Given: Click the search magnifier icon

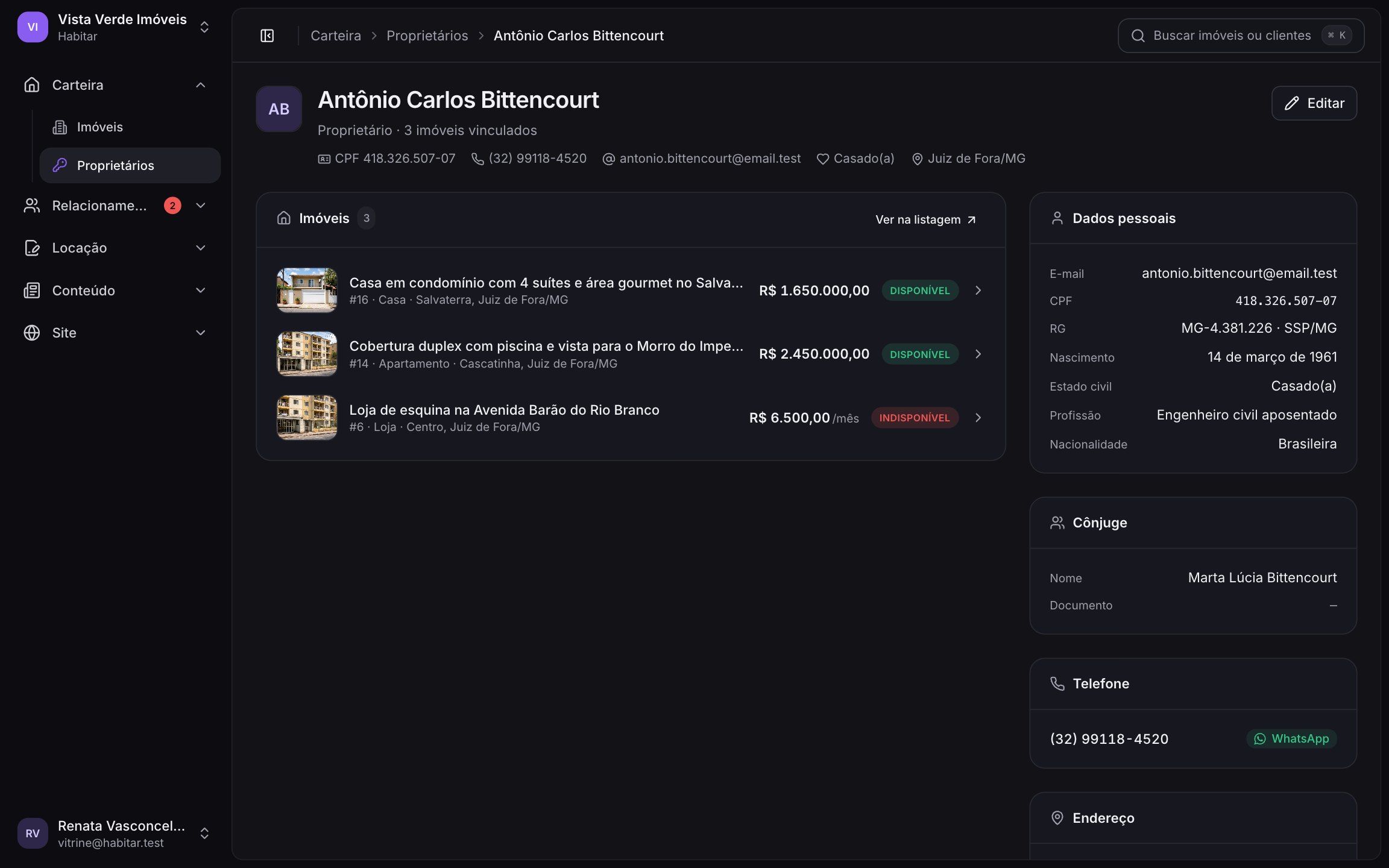Looking at the screenshot, I should pos(1138,36).
